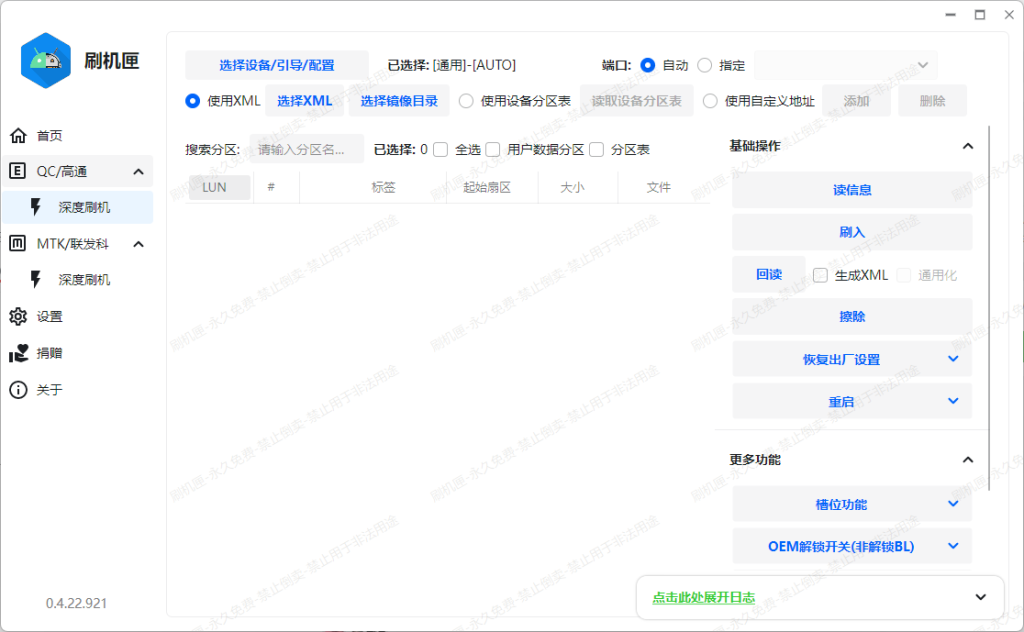Click the 读信息 button

[852, 189]
